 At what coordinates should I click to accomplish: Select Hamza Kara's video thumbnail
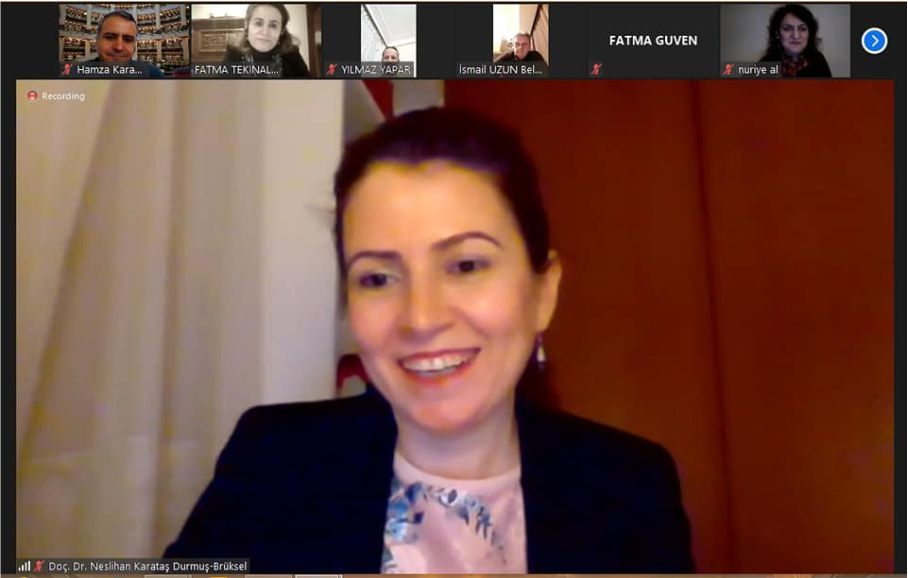pos(124,41)
